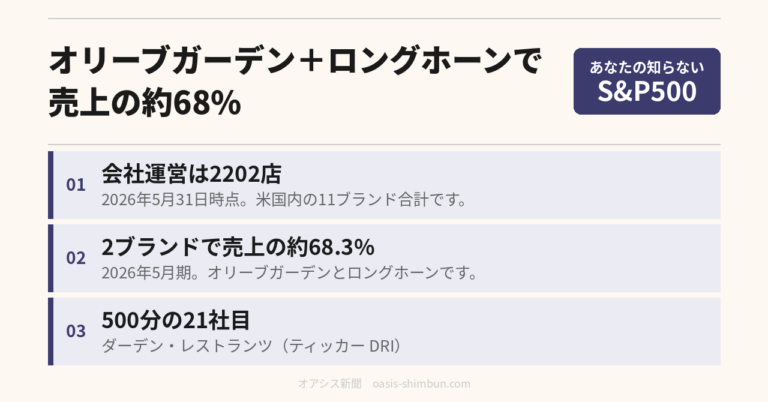Click the heading 2ブランドで売上の約68.3%

pyautogui.click(x=238, y=247)
